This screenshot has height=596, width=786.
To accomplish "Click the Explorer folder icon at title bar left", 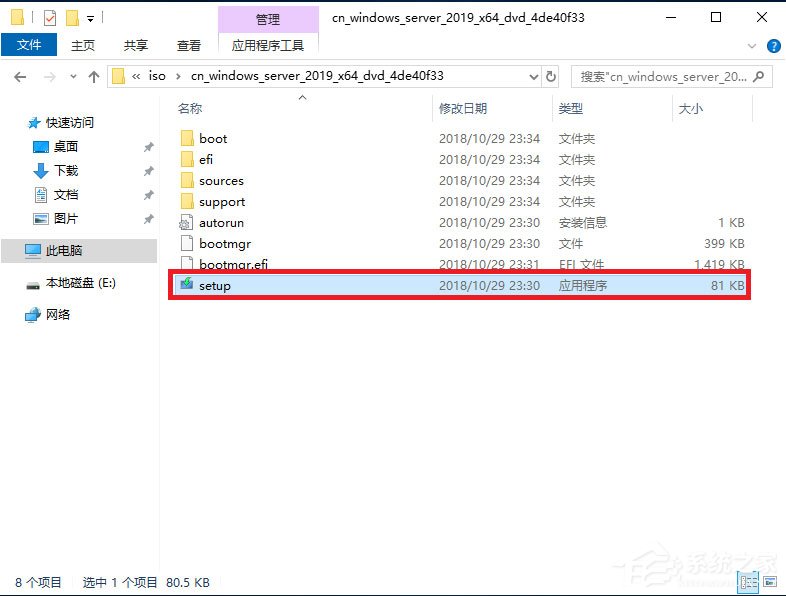I will point(17,18).
